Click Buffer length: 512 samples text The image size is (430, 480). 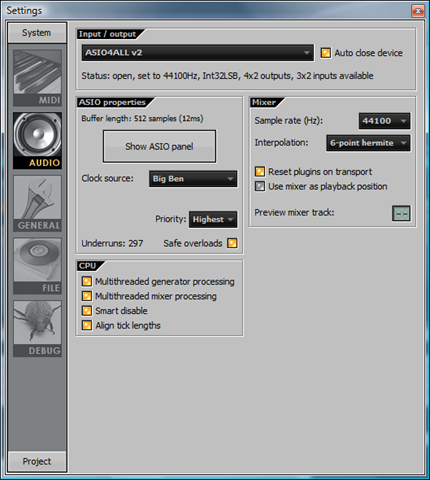click(x=142, y=119)
